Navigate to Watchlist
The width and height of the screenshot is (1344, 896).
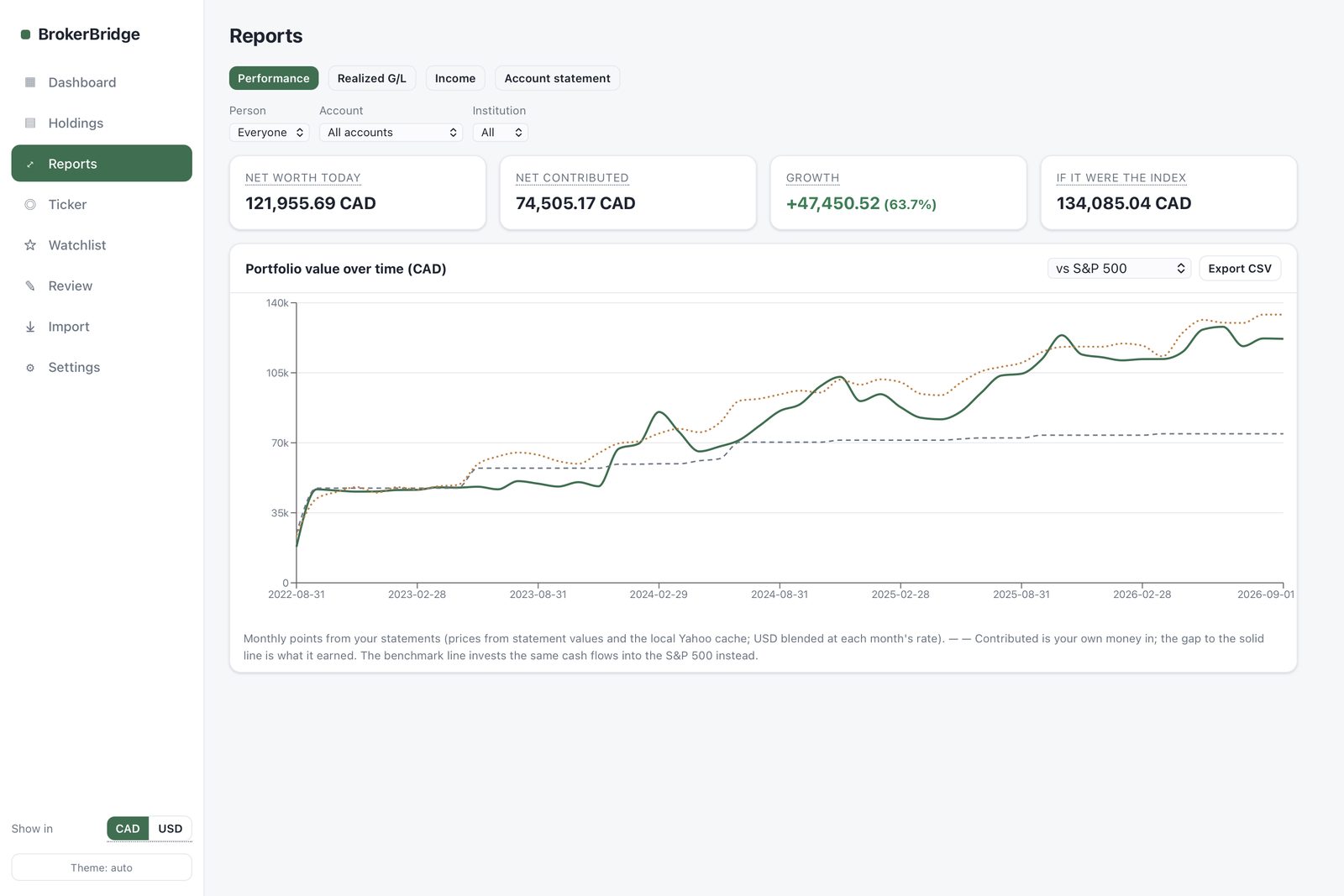pos(102,245)
